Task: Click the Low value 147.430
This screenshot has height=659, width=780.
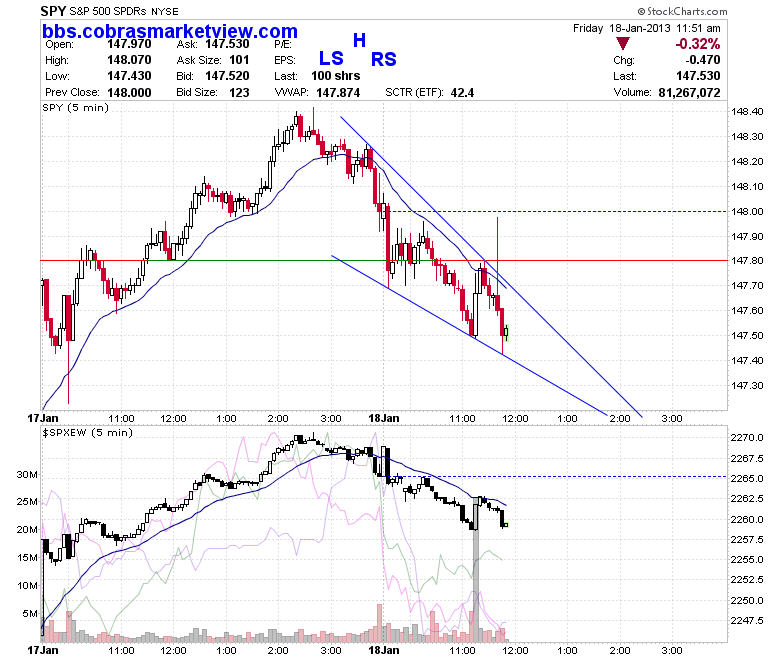Action: 129,76
